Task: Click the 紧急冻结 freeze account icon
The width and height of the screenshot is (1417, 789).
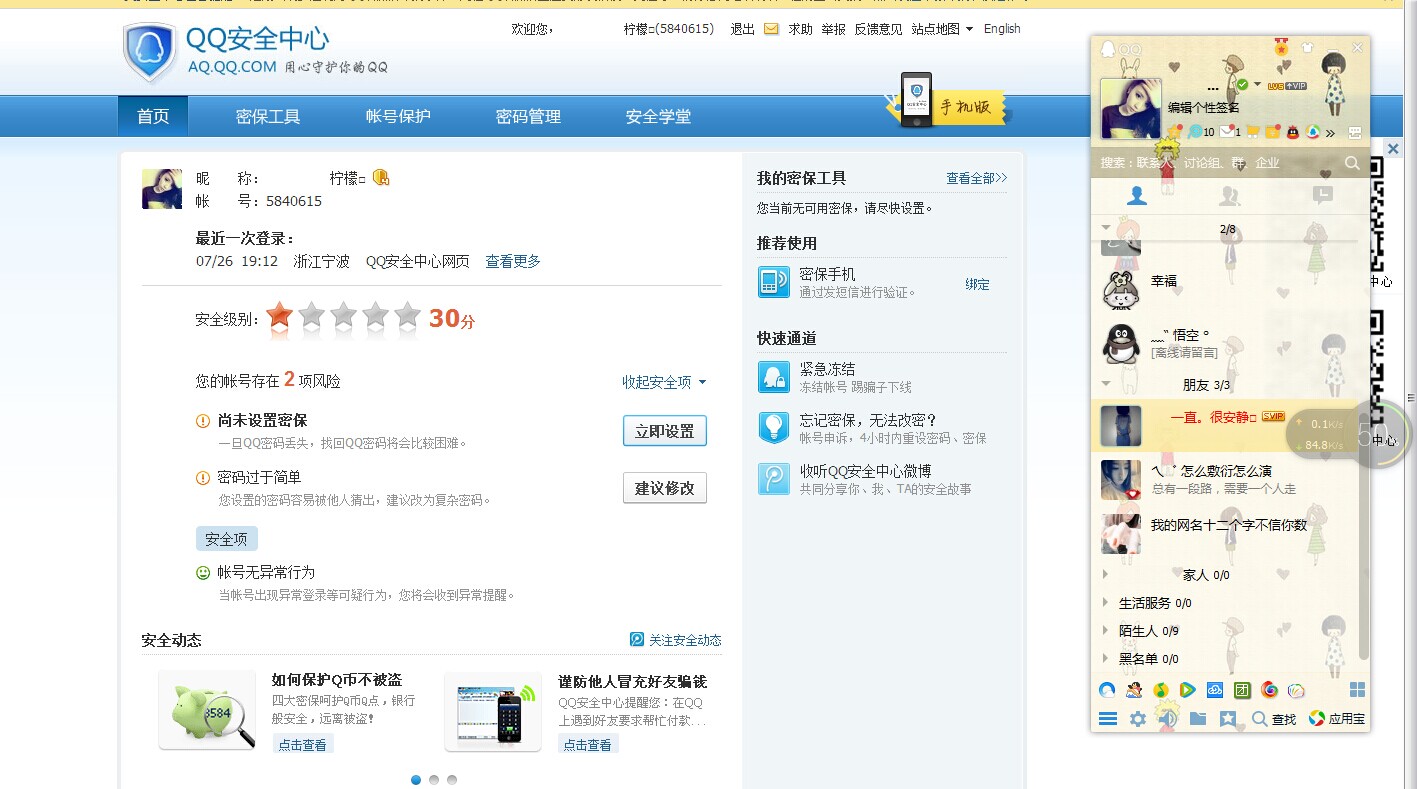Action: (774, 377)
